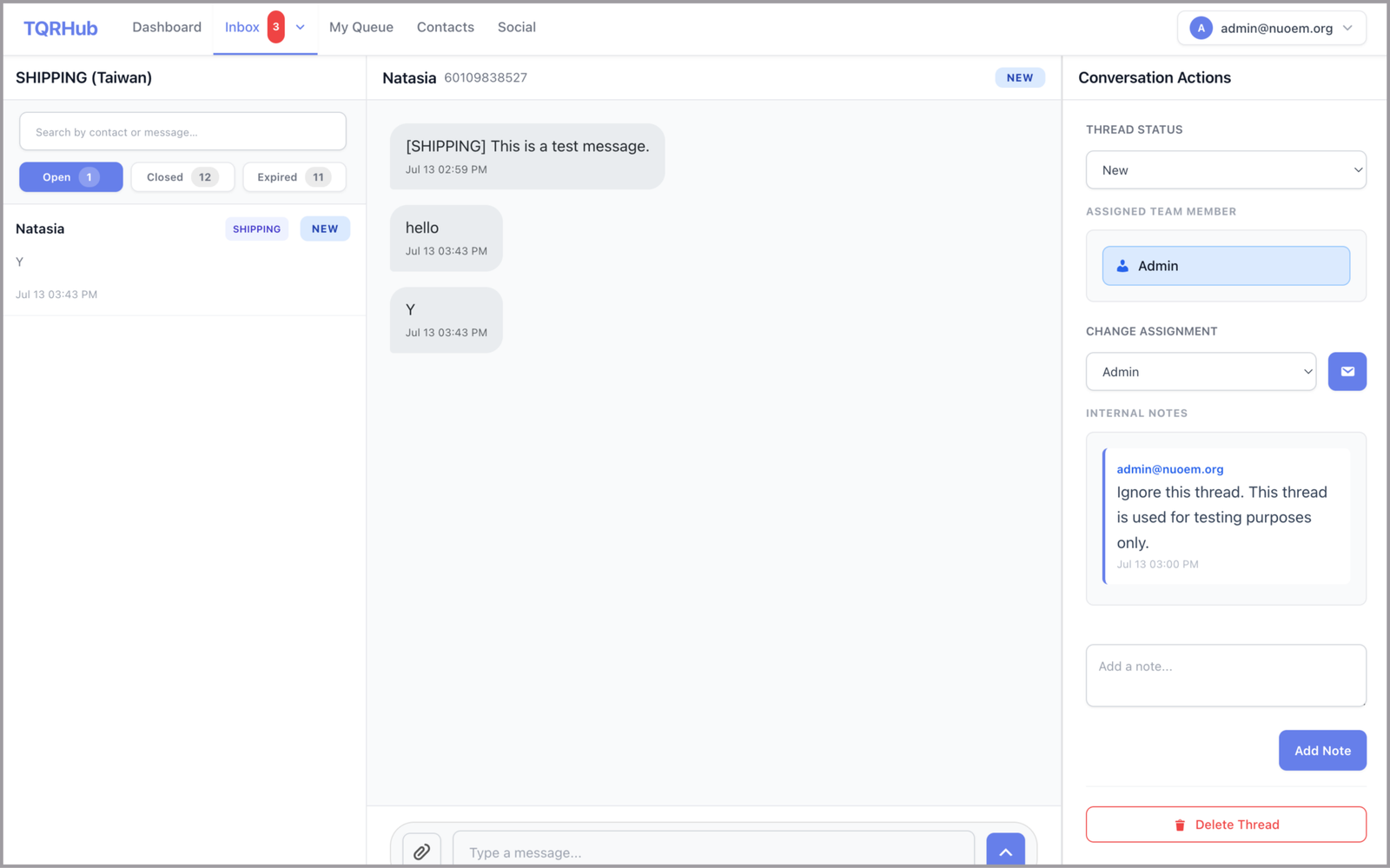This screenshot has height=868, width=1390.
Task: Click the envelope notify button
Action: (x=1347, y=372)
